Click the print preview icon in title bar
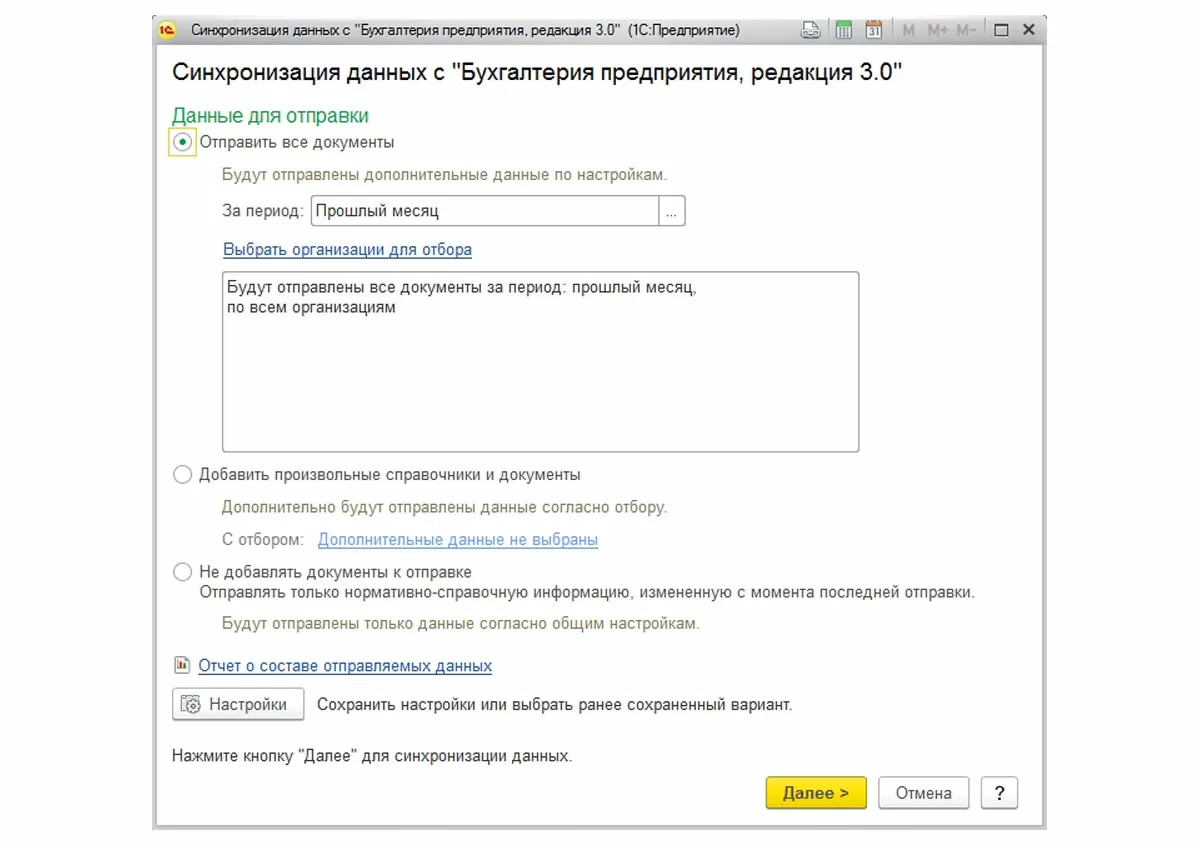Viewport: 1200px width, 844px height. click(x=811, y=31)
